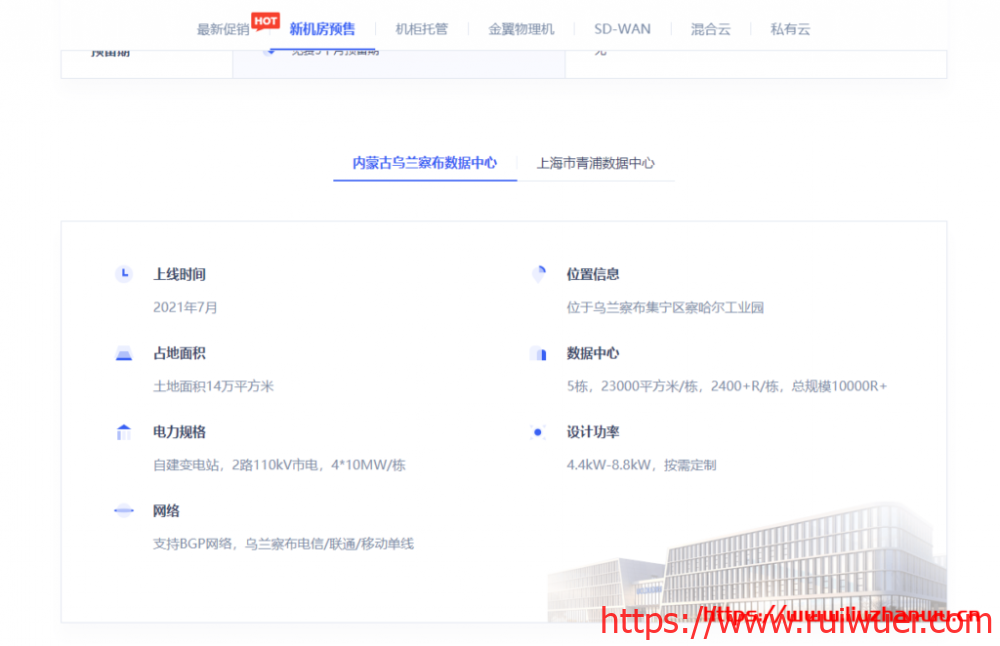Click the network icon beside 网络
Image resolution: width=1000 pixels, height=646 pixels.
click(123, 511)
